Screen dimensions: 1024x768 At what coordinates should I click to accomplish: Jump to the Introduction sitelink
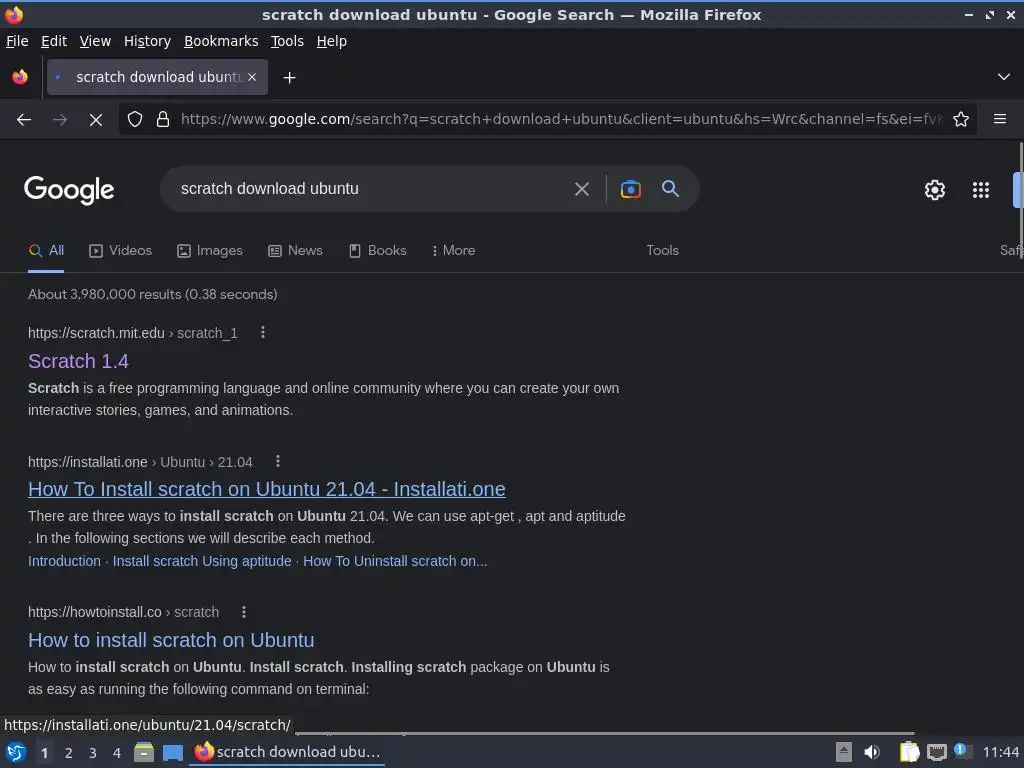(64, 561)
